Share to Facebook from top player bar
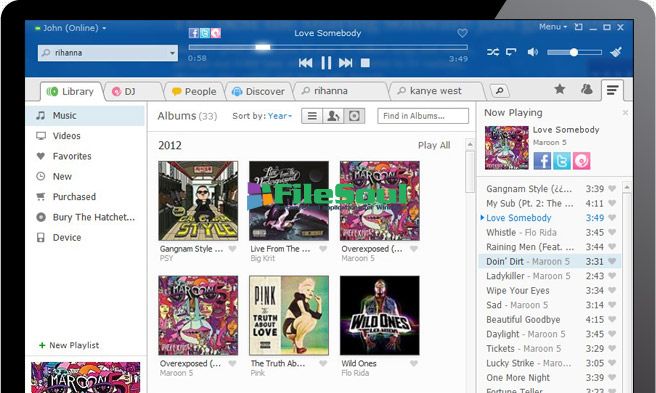The image size is (656, 393). (193, 33)
